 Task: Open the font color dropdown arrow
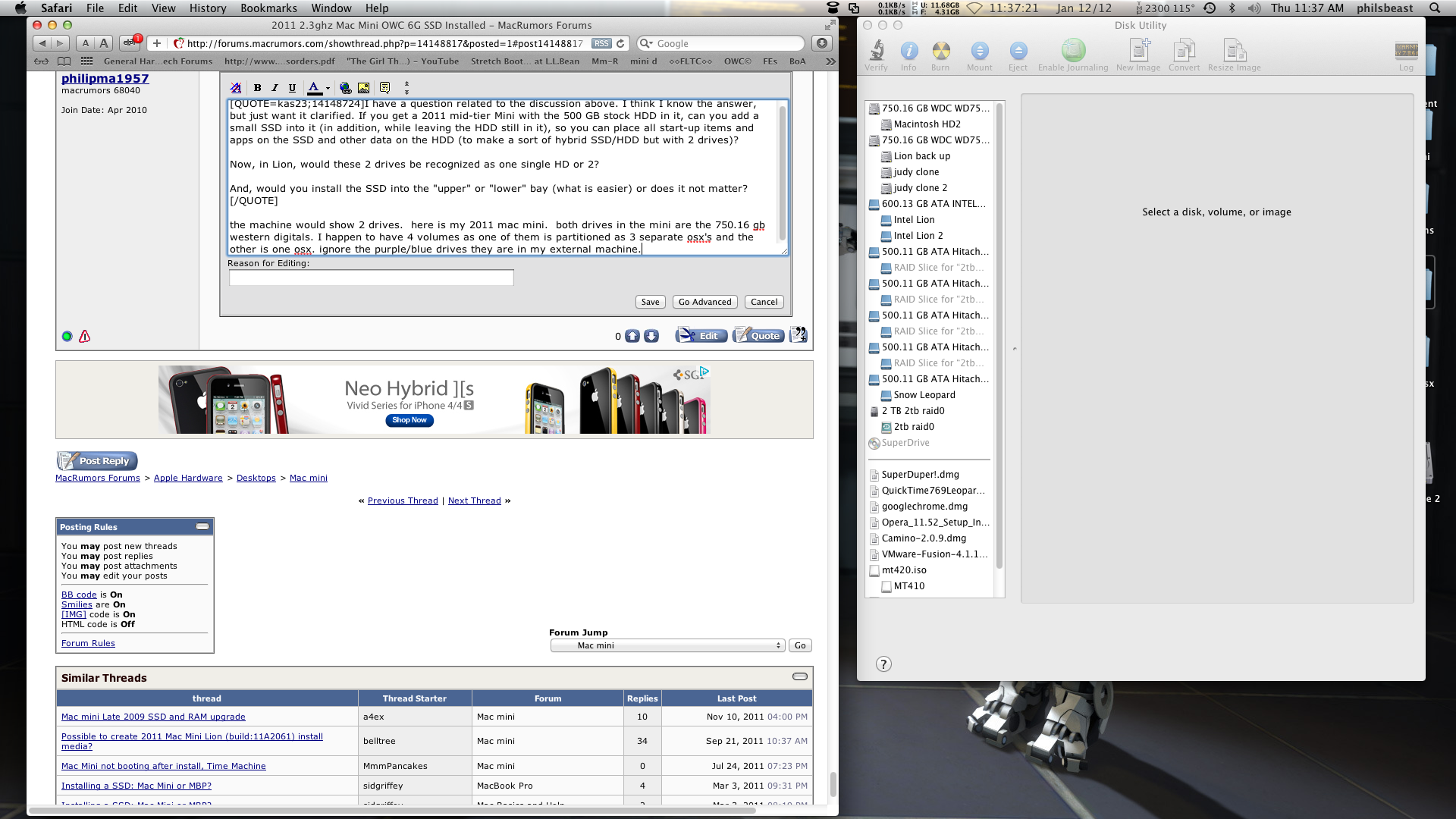[328, 88]
